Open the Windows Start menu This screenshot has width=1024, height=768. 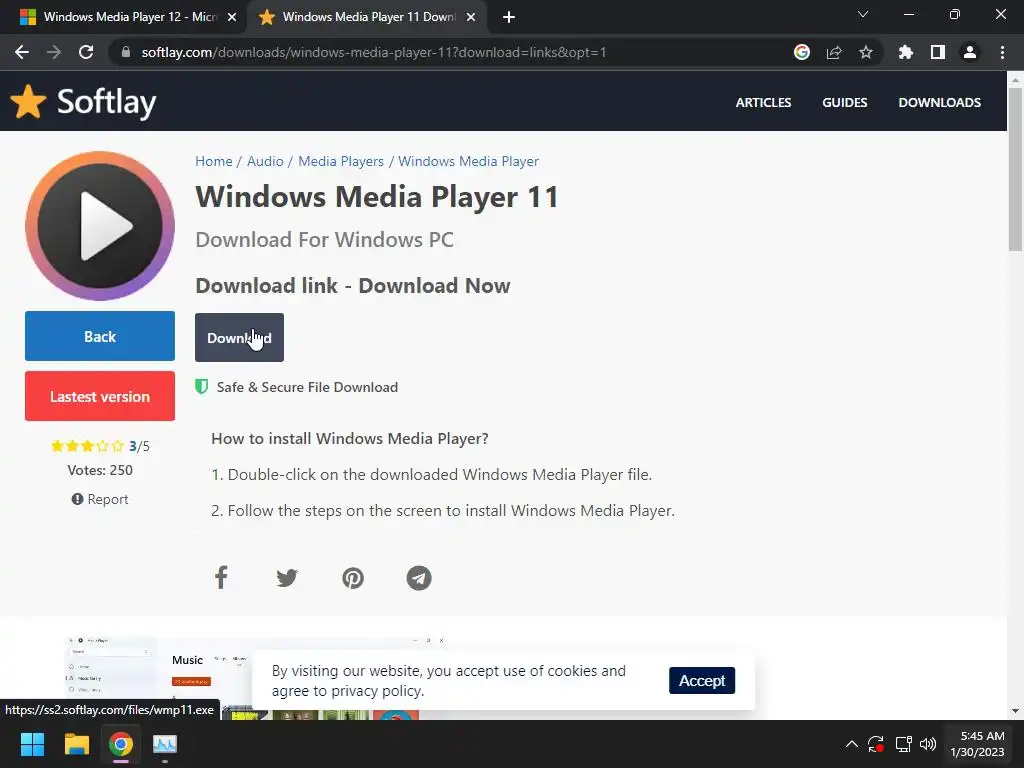pos(32,744)
